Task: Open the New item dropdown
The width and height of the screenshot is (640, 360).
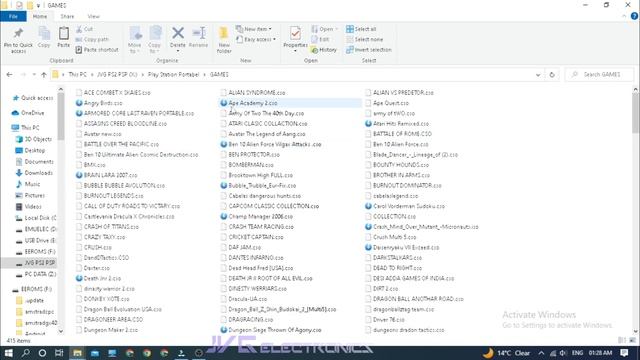Action: (254, 29)
